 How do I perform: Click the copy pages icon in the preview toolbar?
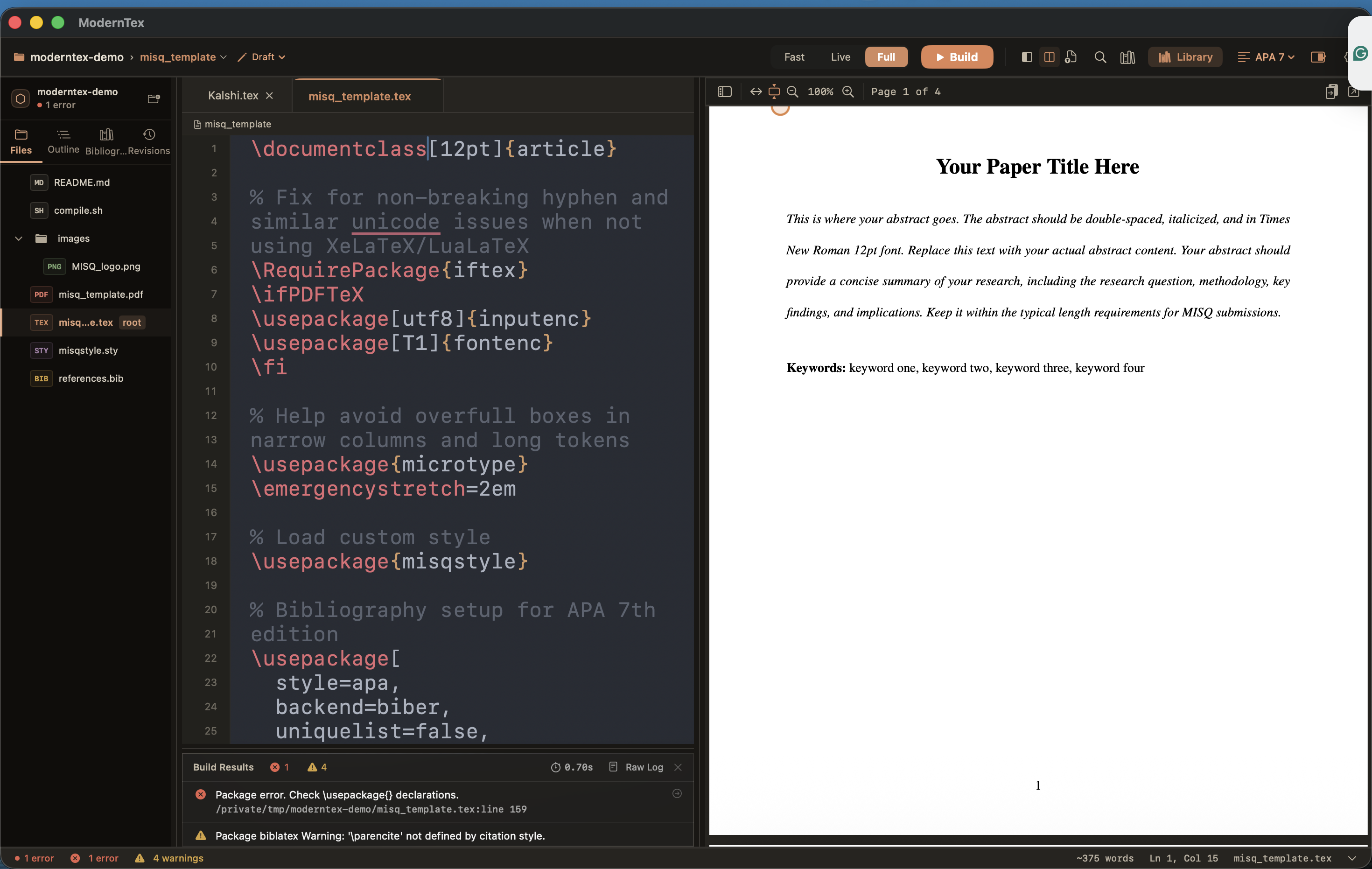point(1331,92)
